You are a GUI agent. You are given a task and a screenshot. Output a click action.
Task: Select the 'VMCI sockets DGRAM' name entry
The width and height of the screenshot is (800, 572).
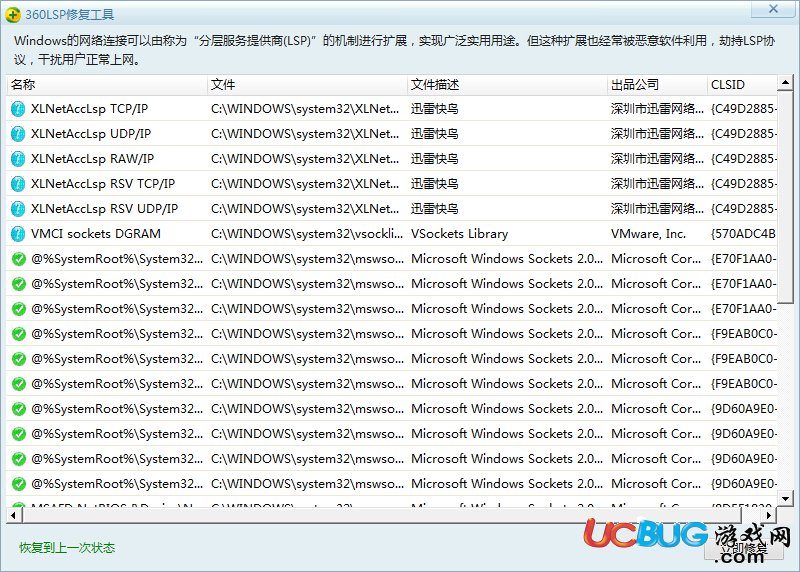(95, 234)
